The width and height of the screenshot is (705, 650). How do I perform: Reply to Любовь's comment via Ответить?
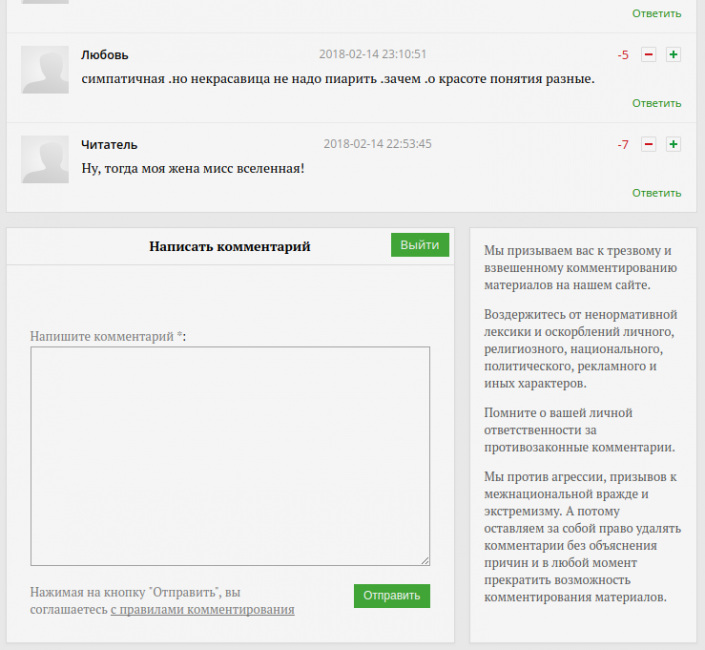656,103
